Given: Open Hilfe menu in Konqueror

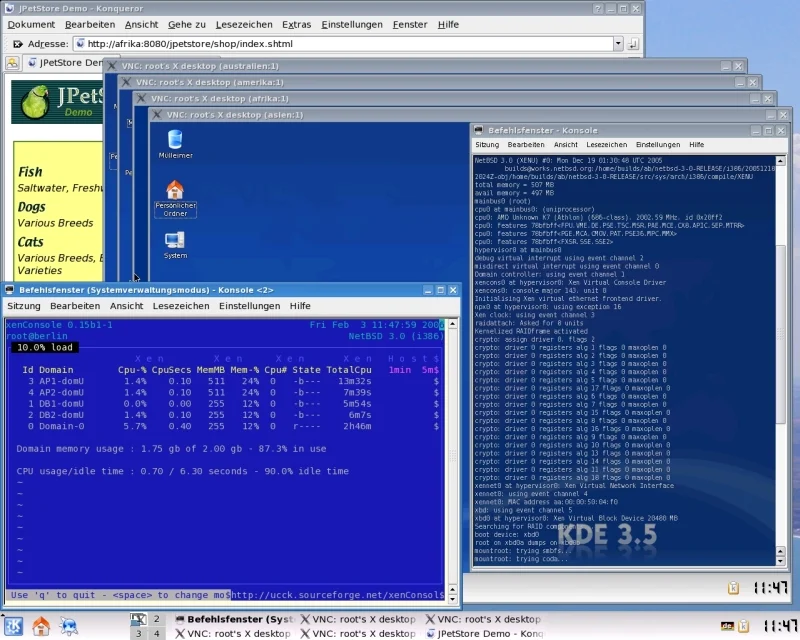Looking at the screenshot, I should [x=448, y=24].
